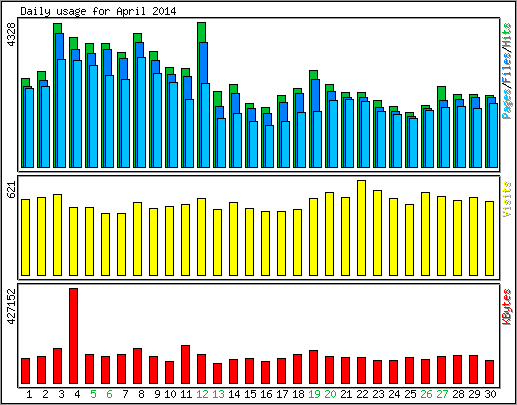Click the green Hits legend text
517x405 pixels.
click(x=507, y=35)
